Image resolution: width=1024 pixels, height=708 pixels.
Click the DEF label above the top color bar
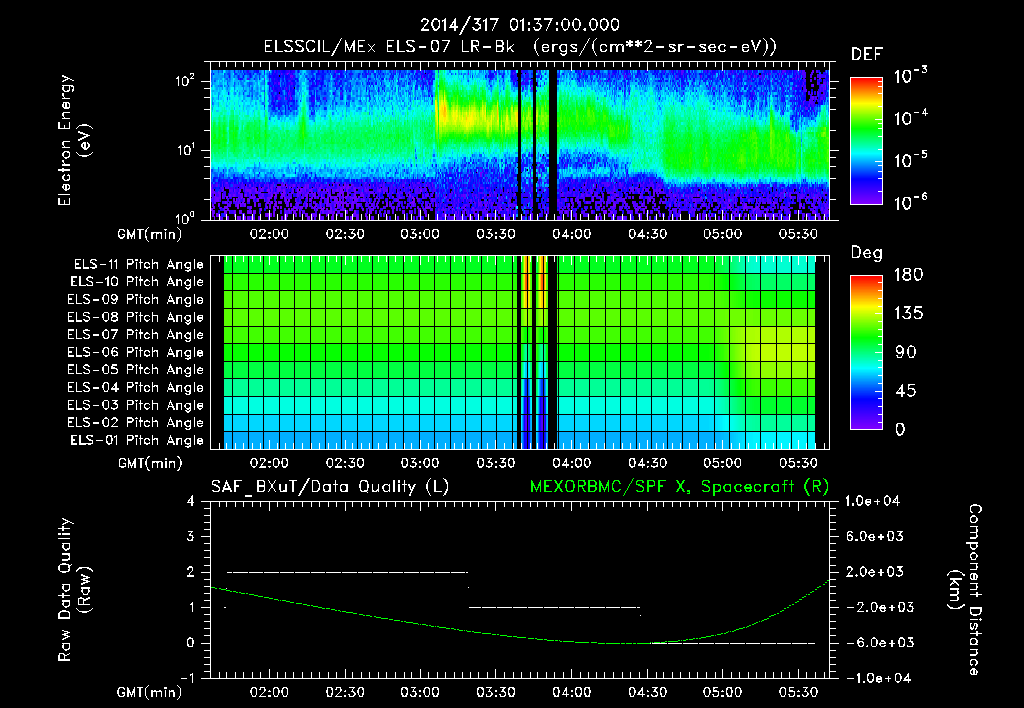867,55
